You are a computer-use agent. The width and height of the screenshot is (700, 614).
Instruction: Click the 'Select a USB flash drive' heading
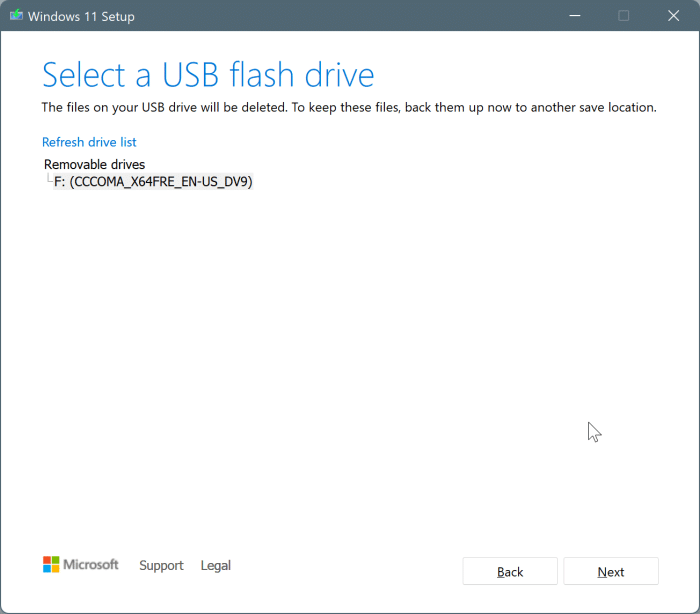tap(208, 75)
